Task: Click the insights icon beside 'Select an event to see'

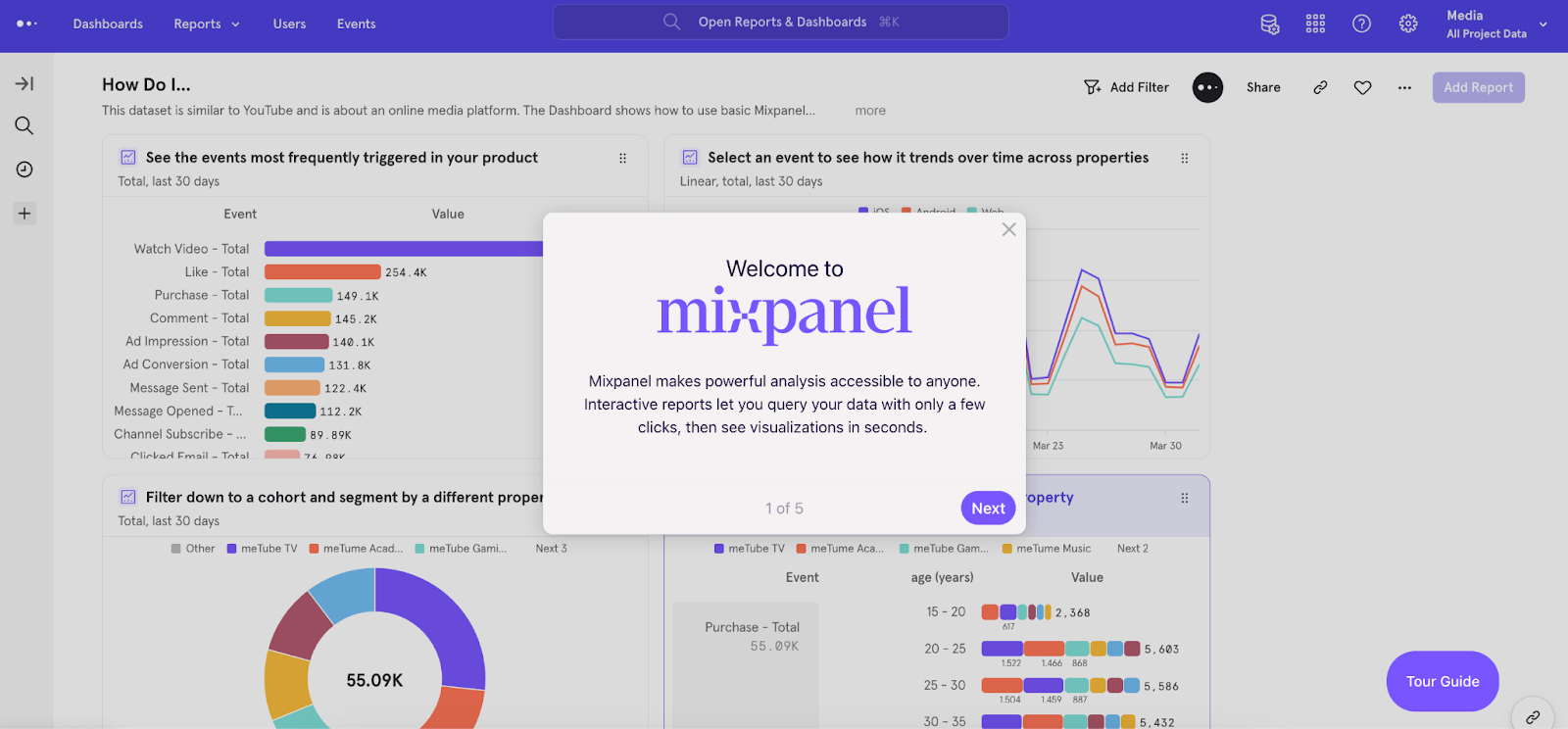Action: click(x=690, y=157)
